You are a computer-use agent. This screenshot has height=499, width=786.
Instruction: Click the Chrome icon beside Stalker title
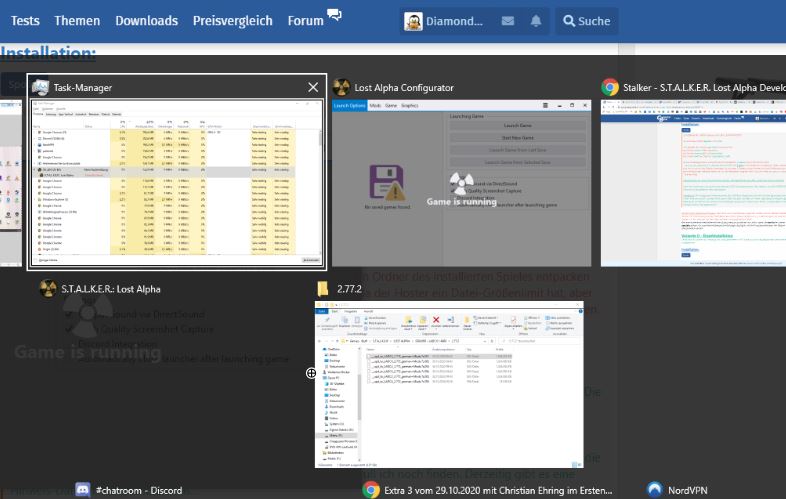610,87
